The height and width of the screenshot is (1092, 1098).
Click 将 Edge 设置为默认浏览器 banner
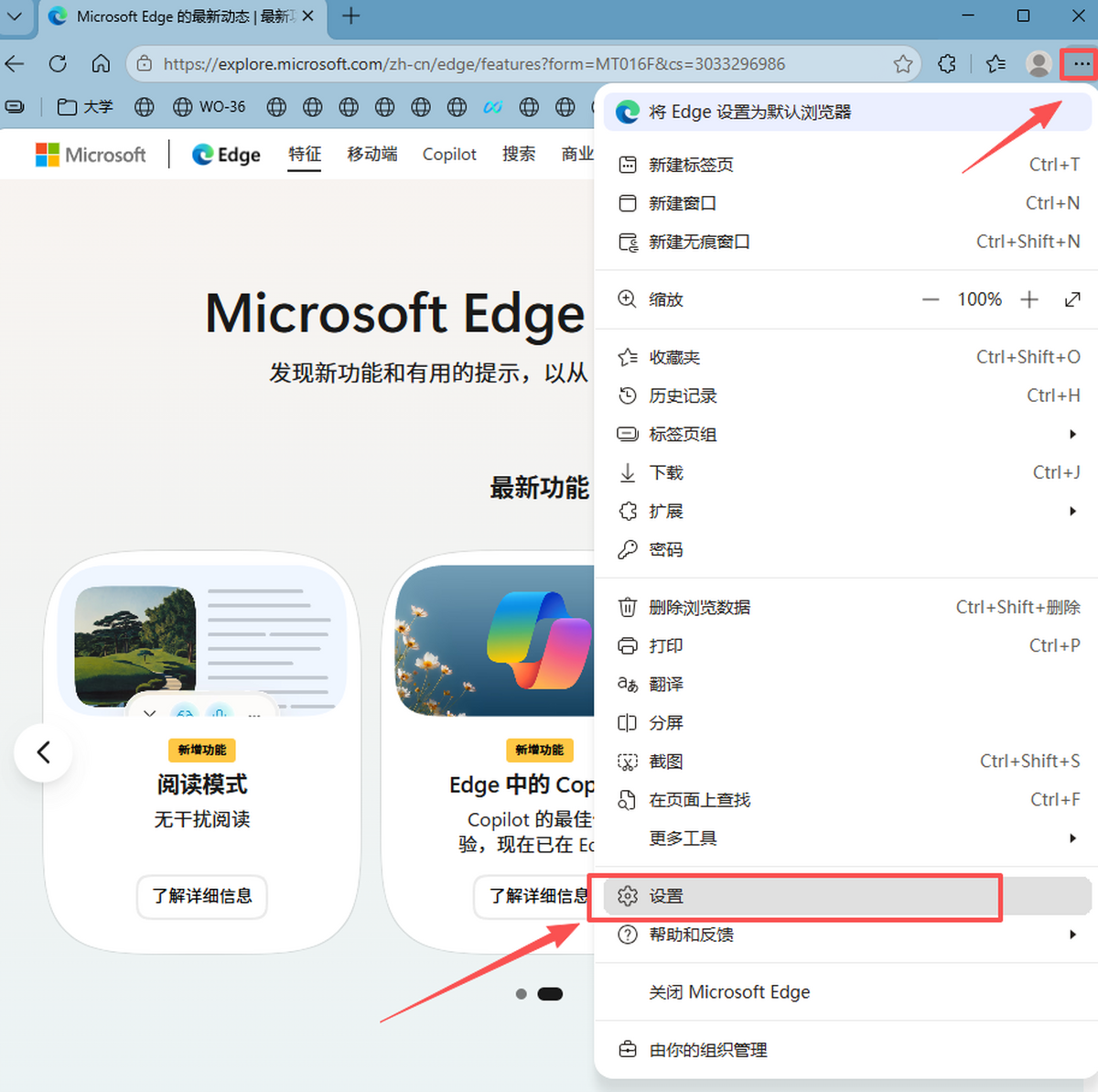[x=847, y=112]
